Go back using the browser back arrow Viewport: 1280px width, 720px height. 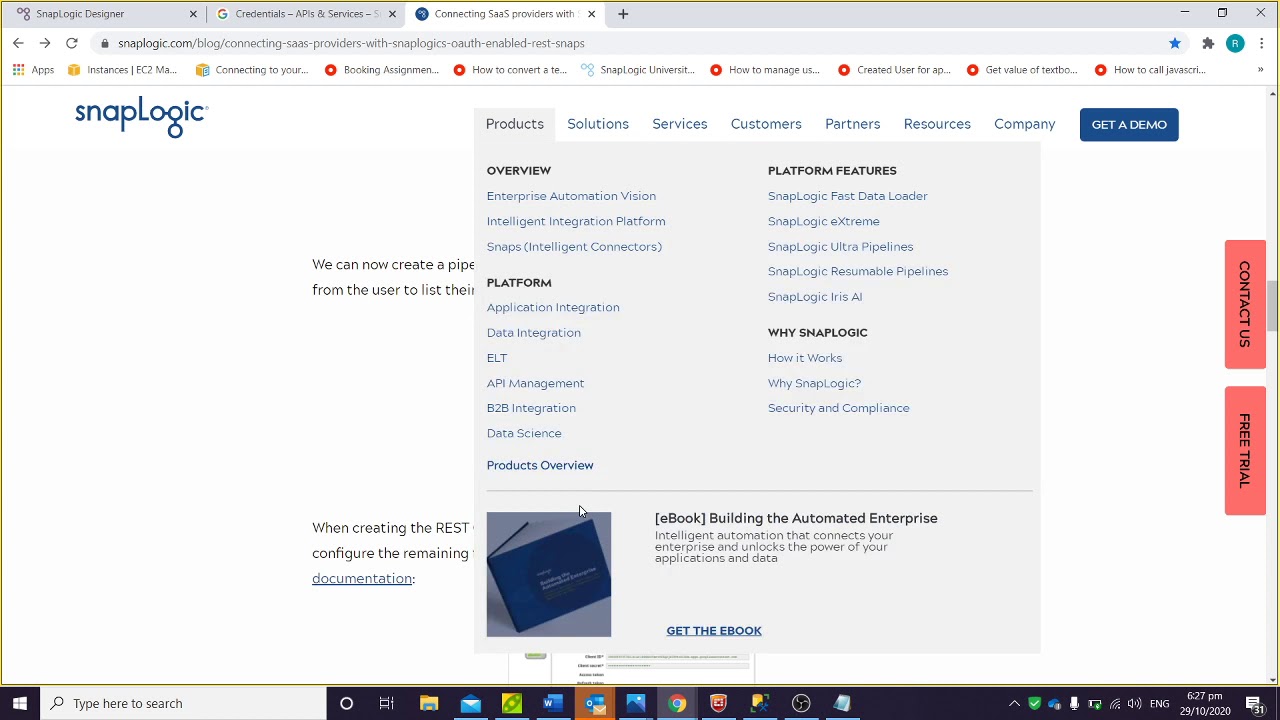click(18, 43)
